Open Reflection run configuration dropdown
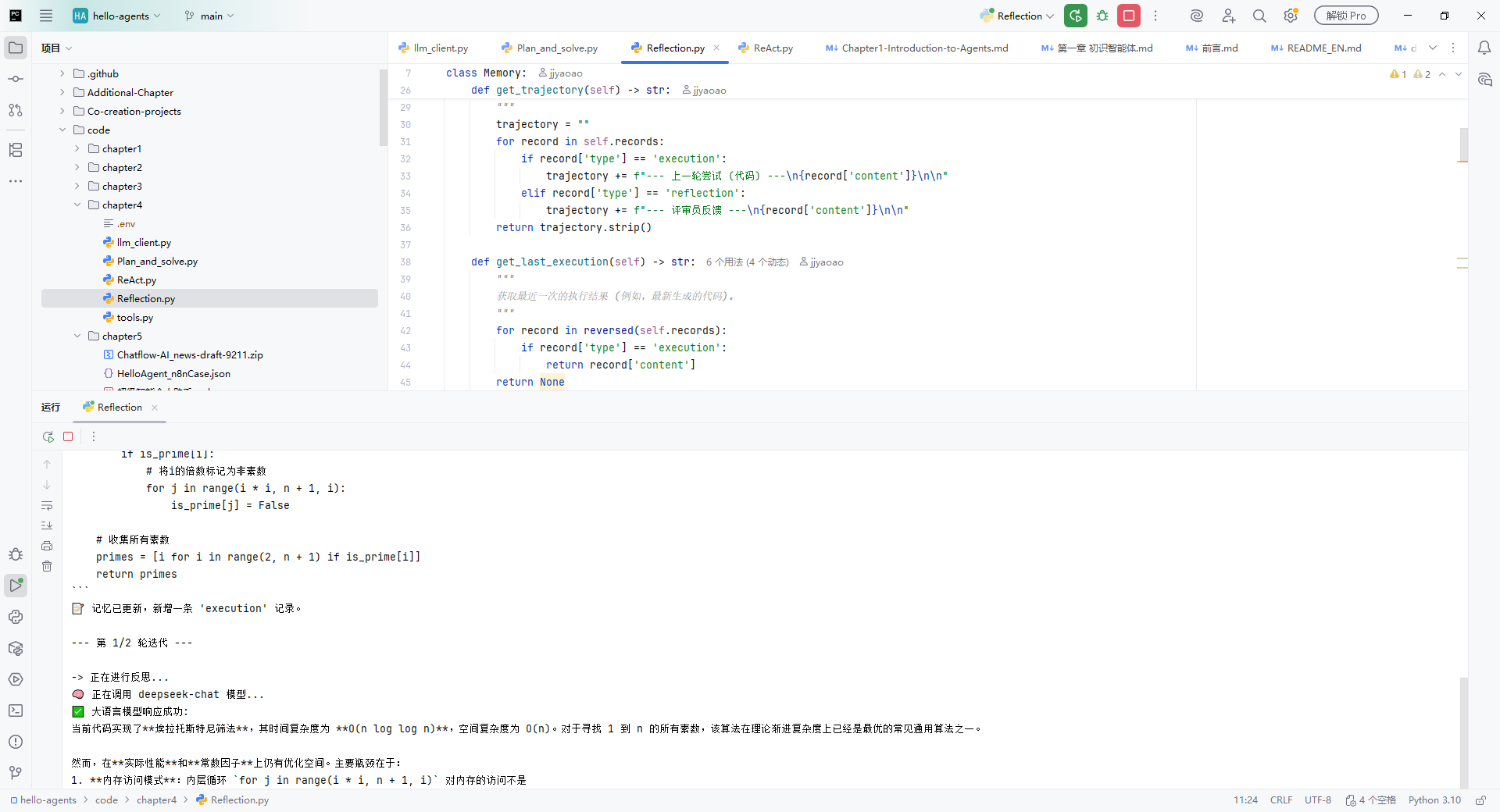1500x812 pixels. coord(1016,16)
